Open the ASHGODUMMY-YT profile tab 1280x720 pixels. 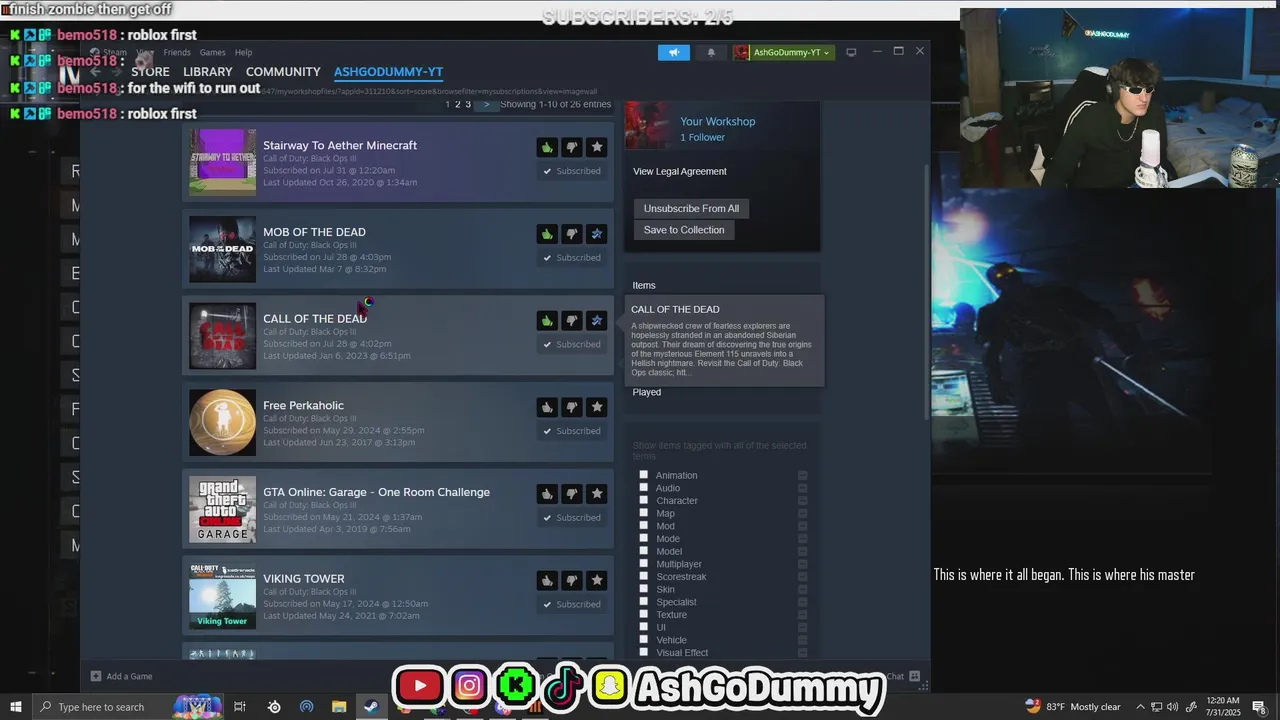coord(388,72)
